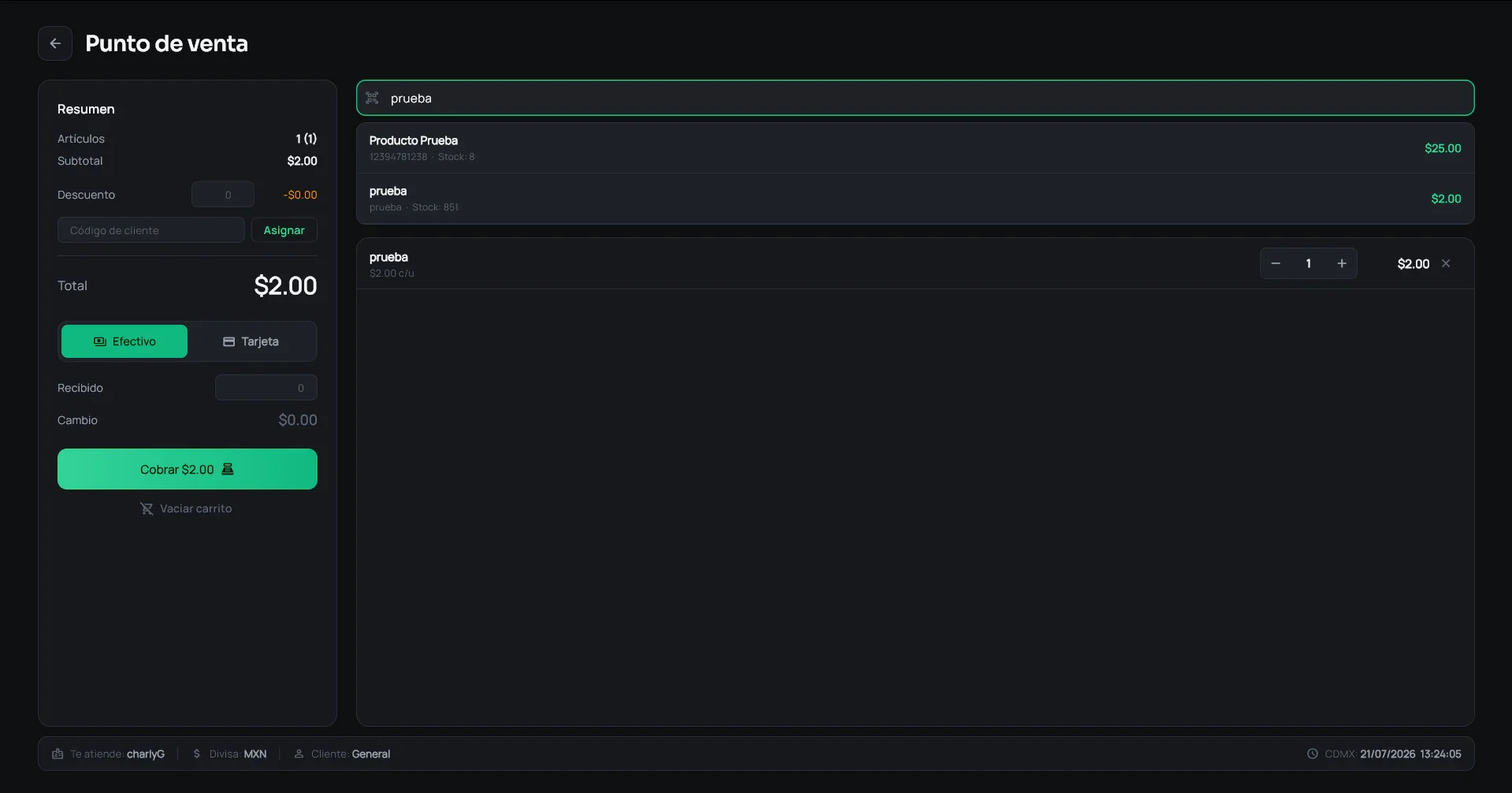
Task: Click the clock icon near CDMX time
Action: [x=1313, y=754]
